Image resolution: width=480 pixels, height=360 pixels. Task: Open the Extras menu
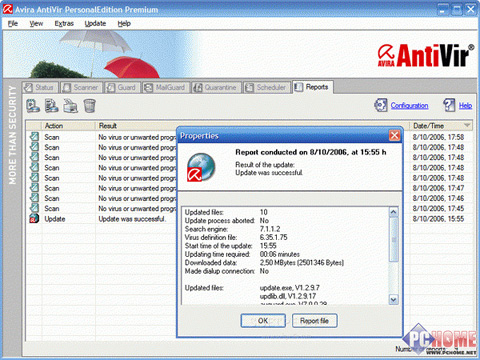click(64, 23)
